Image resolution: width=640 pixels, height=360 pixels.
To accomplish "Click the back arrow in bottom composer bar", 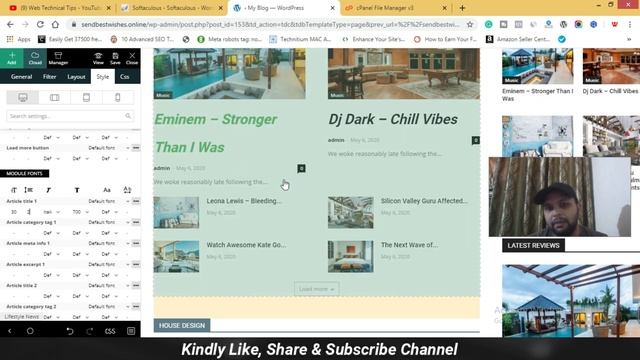I will 10,331.
